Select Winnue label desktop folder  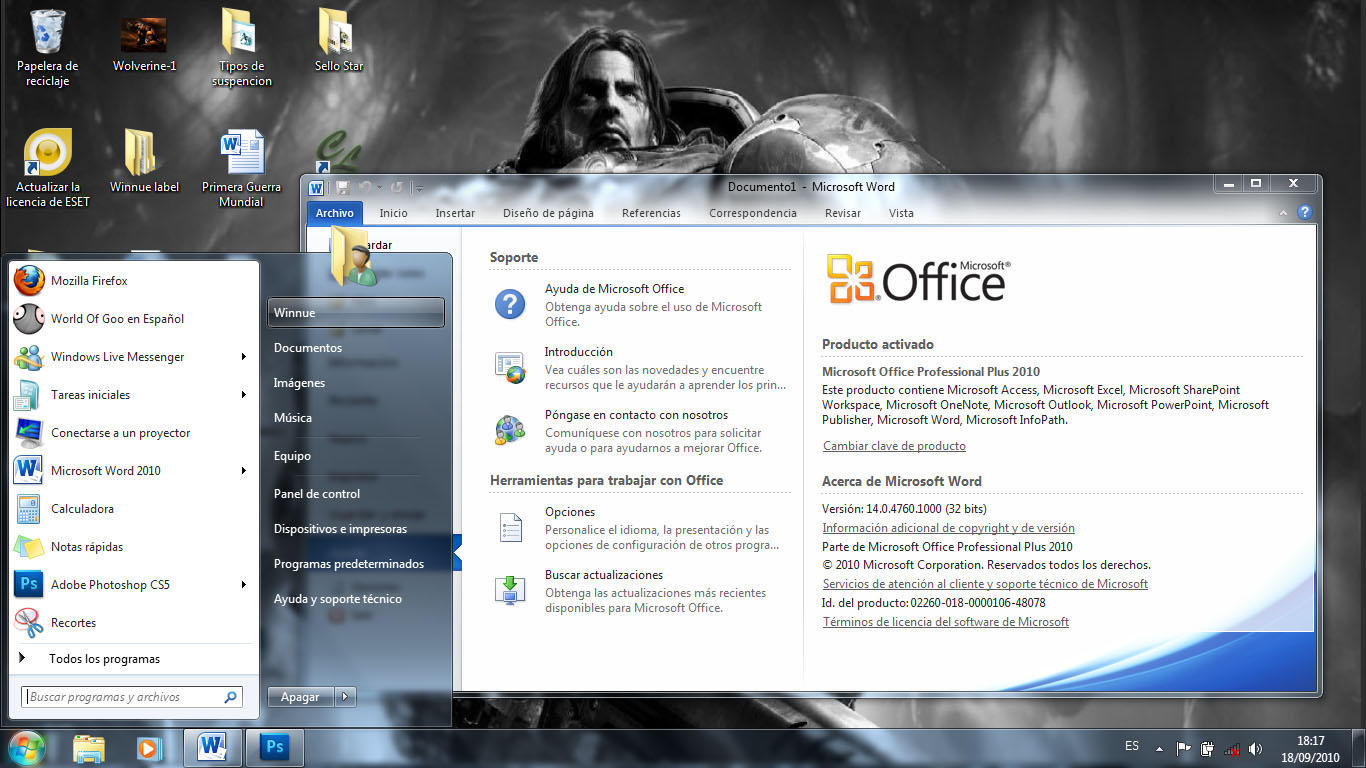point(144,161)
